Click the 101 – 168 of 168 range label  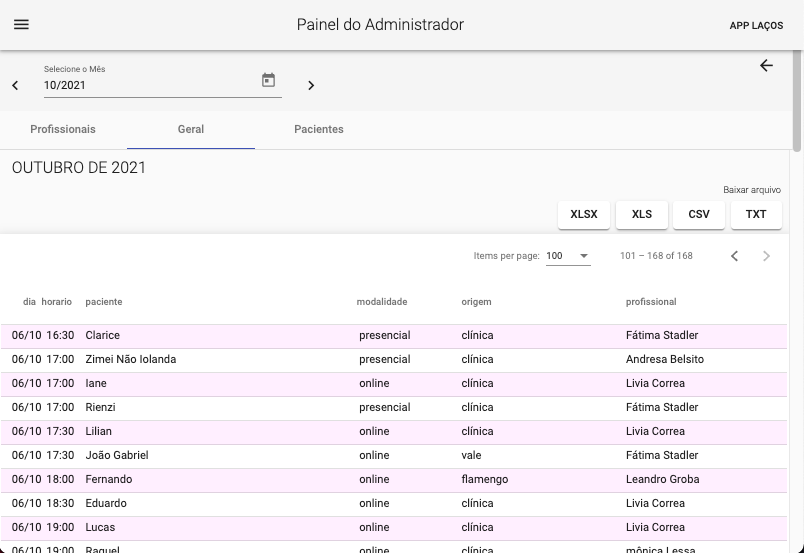coord(656,256)
